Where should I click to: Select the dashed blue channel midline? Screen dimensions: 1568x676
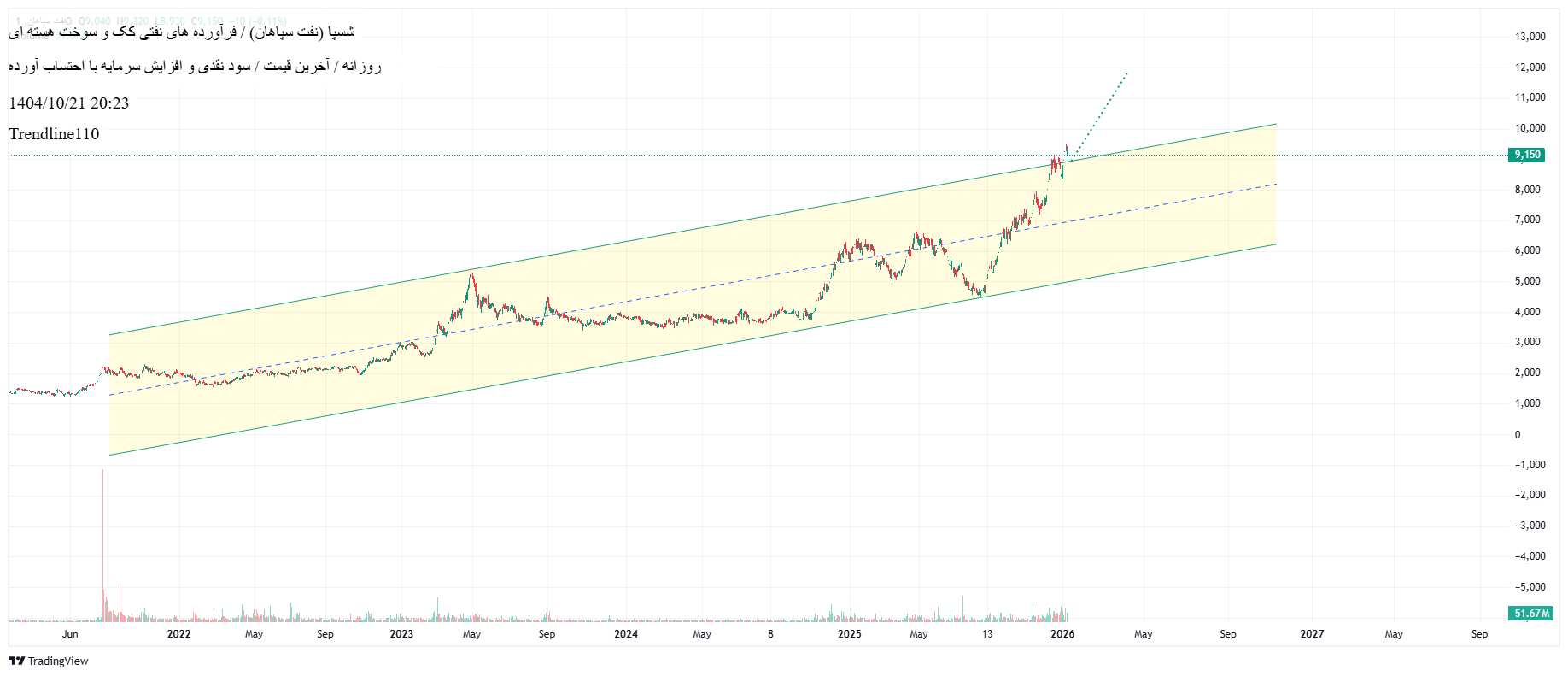683,291
